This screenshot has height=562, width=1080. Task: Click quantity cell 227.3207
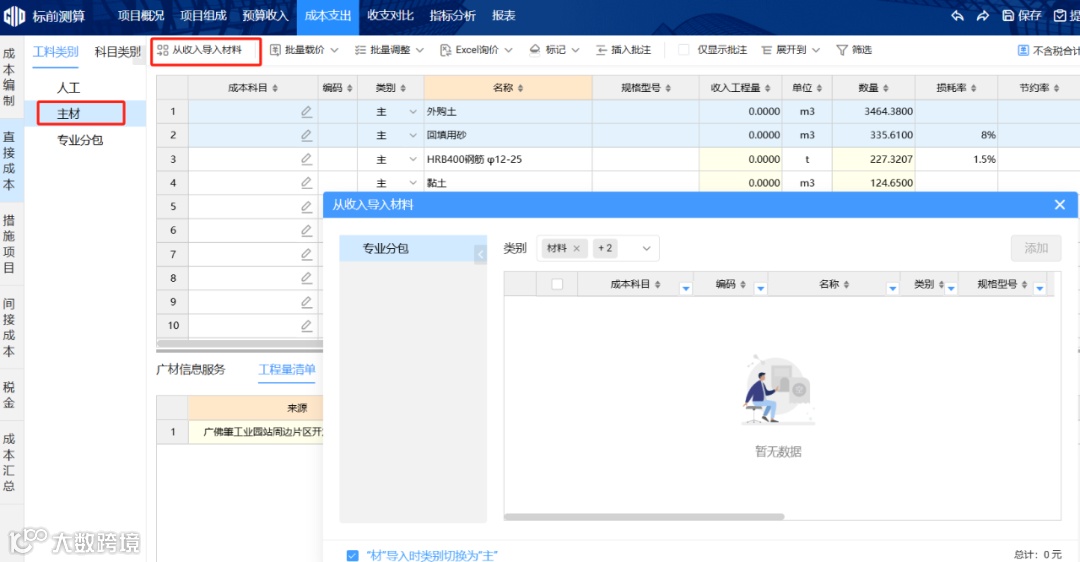[873, 159]
